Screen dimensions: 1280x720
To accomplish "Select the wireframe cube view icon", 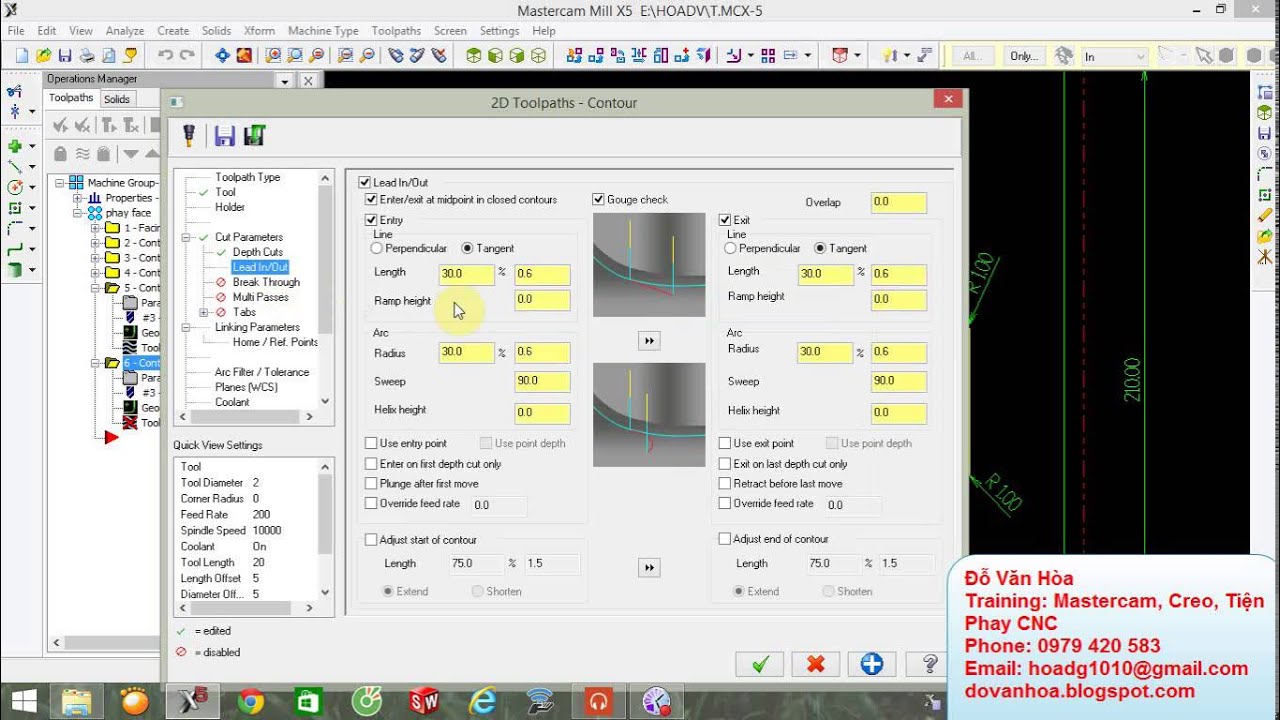I will coord(538,56).
